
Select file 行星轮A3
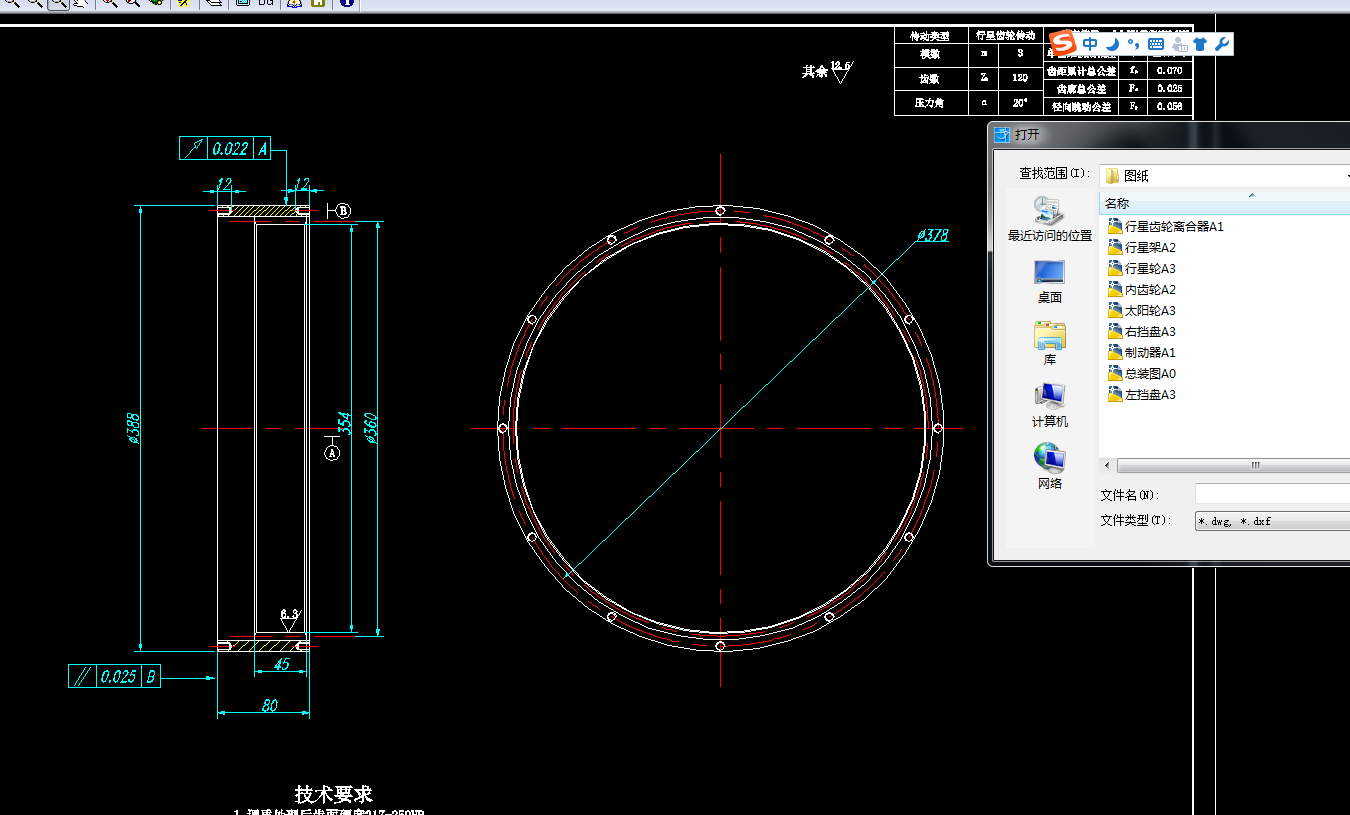[1142, 269]
